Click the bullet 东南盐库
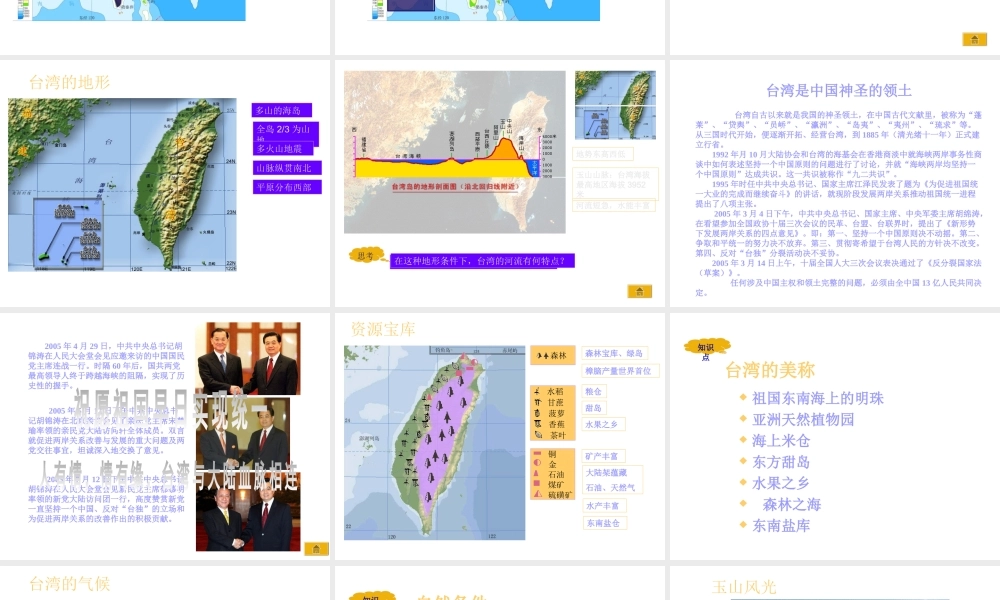 tap(781, 525)
